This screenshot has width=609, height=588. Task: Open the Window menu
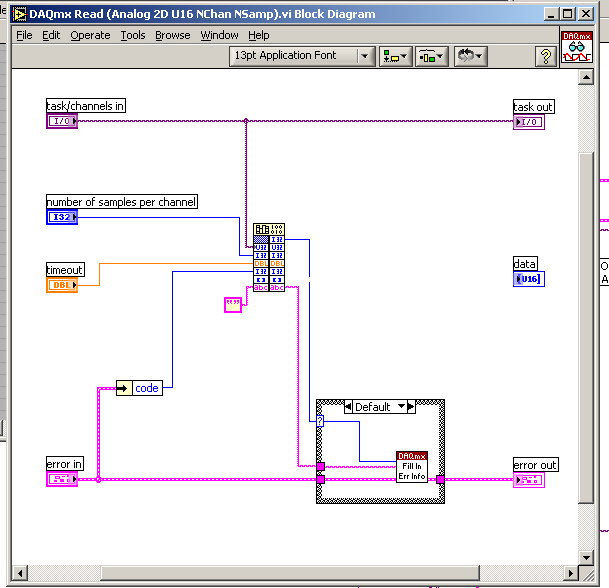pos(219,35)
